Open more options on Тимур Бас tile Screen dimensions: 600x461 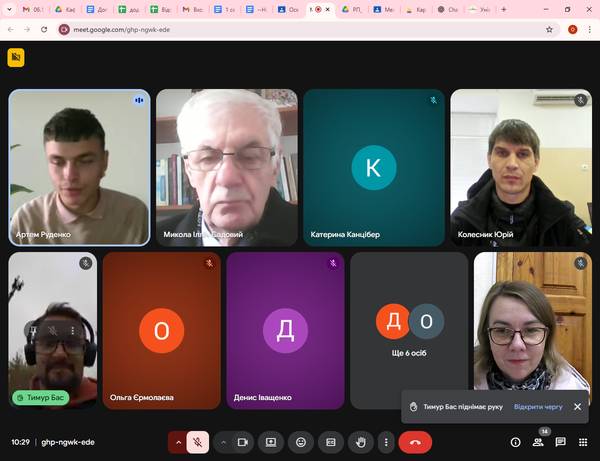(x=72, y=330)
